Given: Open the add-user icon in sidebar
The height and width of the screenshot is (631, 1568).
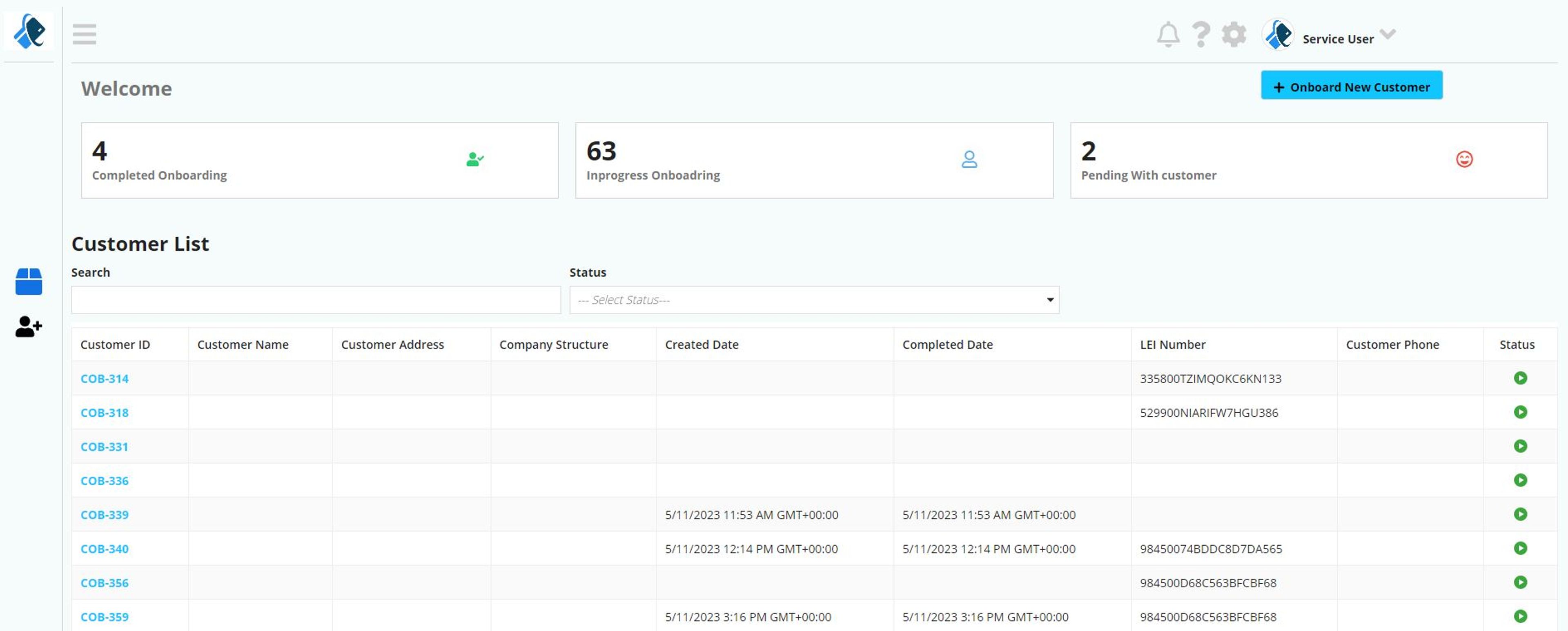Looking at the screenshot, I should (29, 327).
